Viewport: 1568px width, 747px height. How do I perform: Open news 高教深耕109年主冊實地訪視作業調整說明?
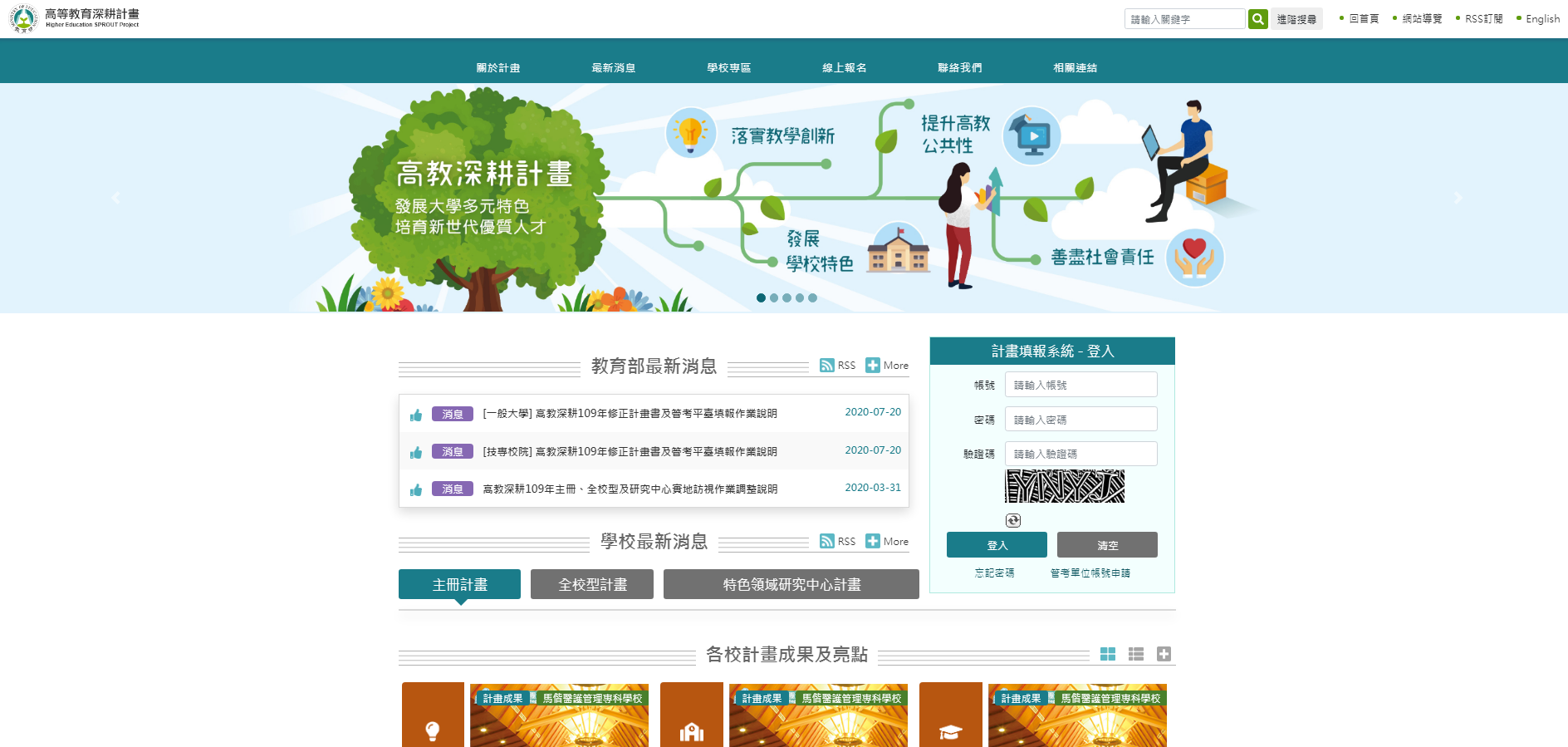click(630, 489)
